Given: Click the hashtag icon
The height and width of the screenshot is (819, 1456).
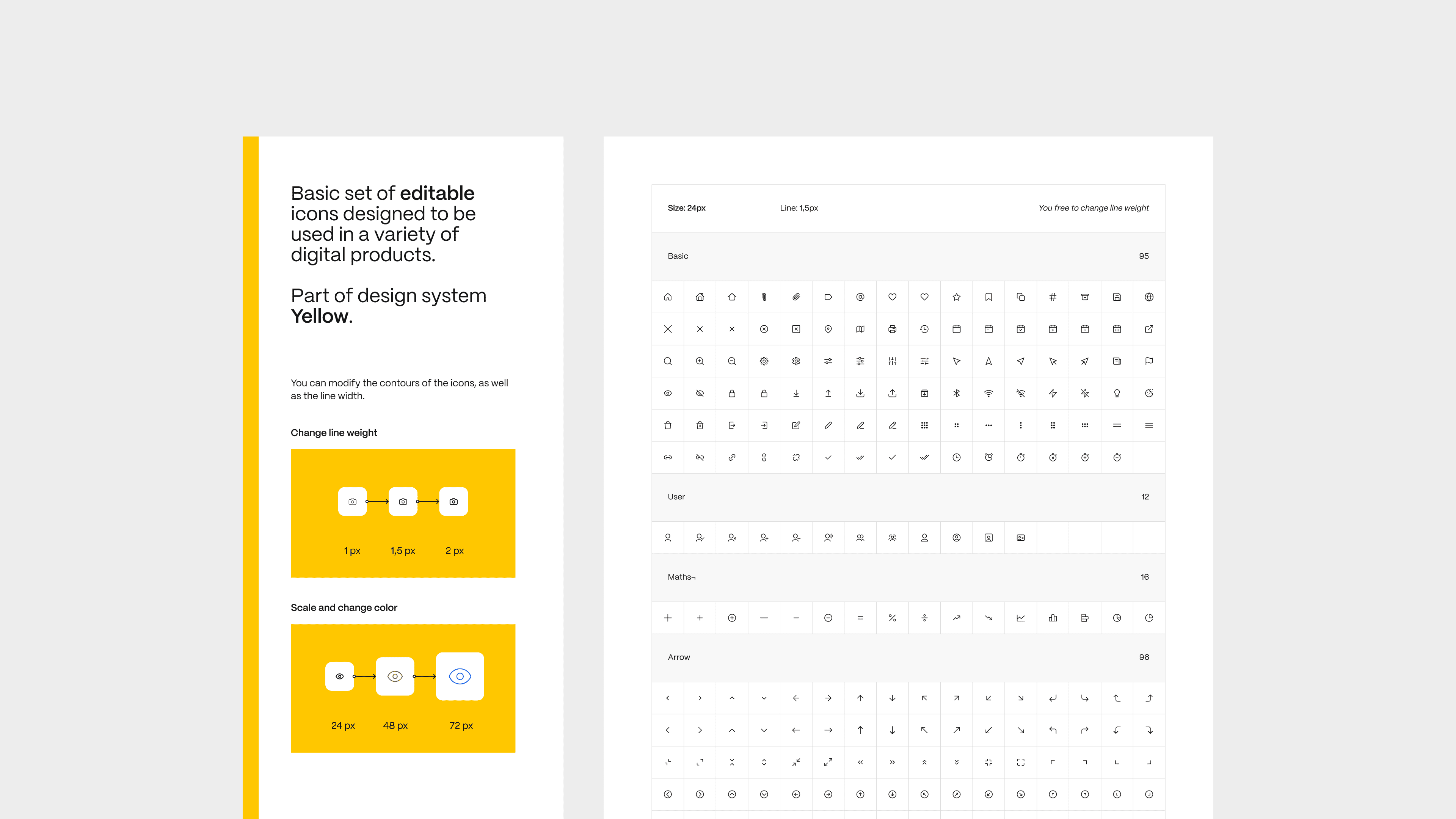Looking at the screenshot, I should 1053,297.
